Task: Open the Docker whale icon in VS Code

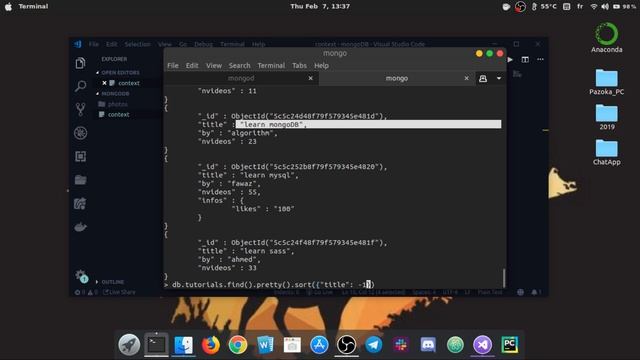Action: click(x=80, y=227)
